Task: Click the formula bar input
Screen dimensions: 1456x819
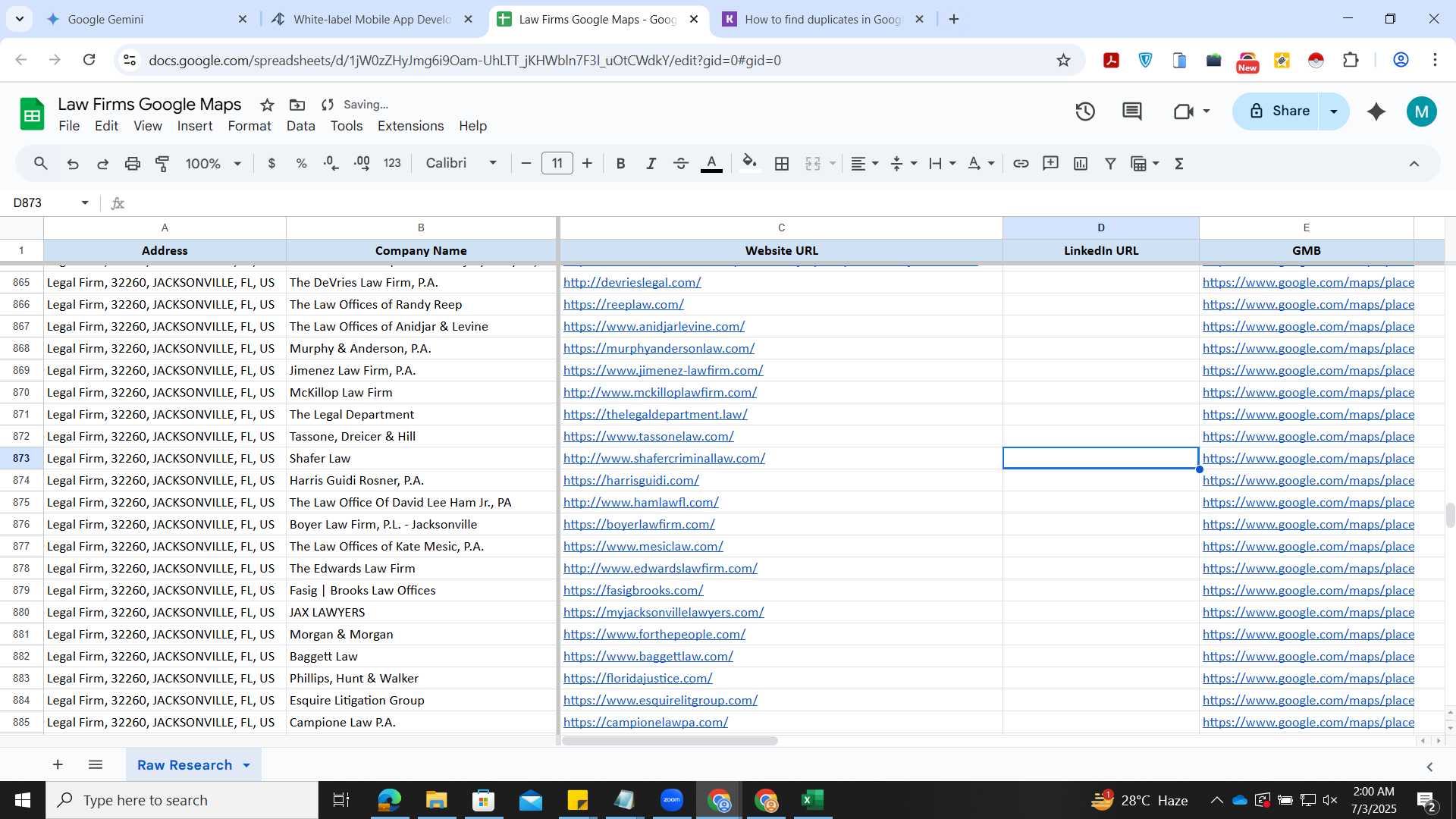Action: click(789, 202)
